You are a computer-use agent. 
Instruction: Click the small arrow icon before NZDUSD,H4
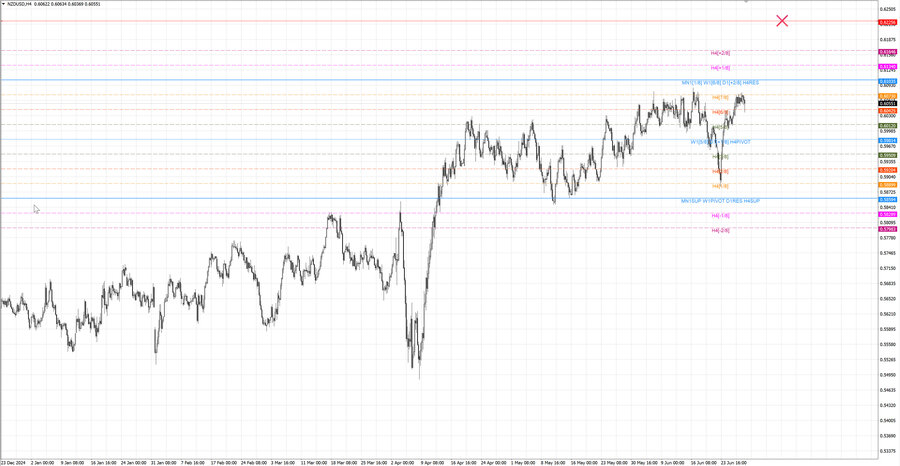point(3,3)
